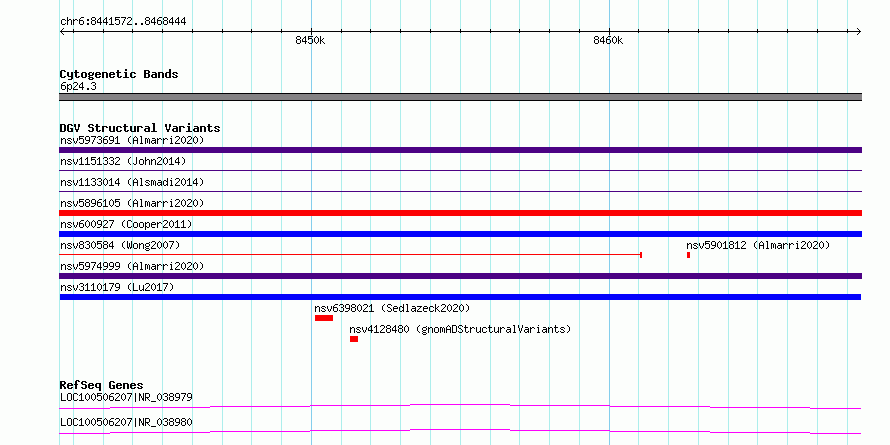
Task: Open variant label nsv4128480 (gnomADStructuralVariants)
Action: coord(460,329)
